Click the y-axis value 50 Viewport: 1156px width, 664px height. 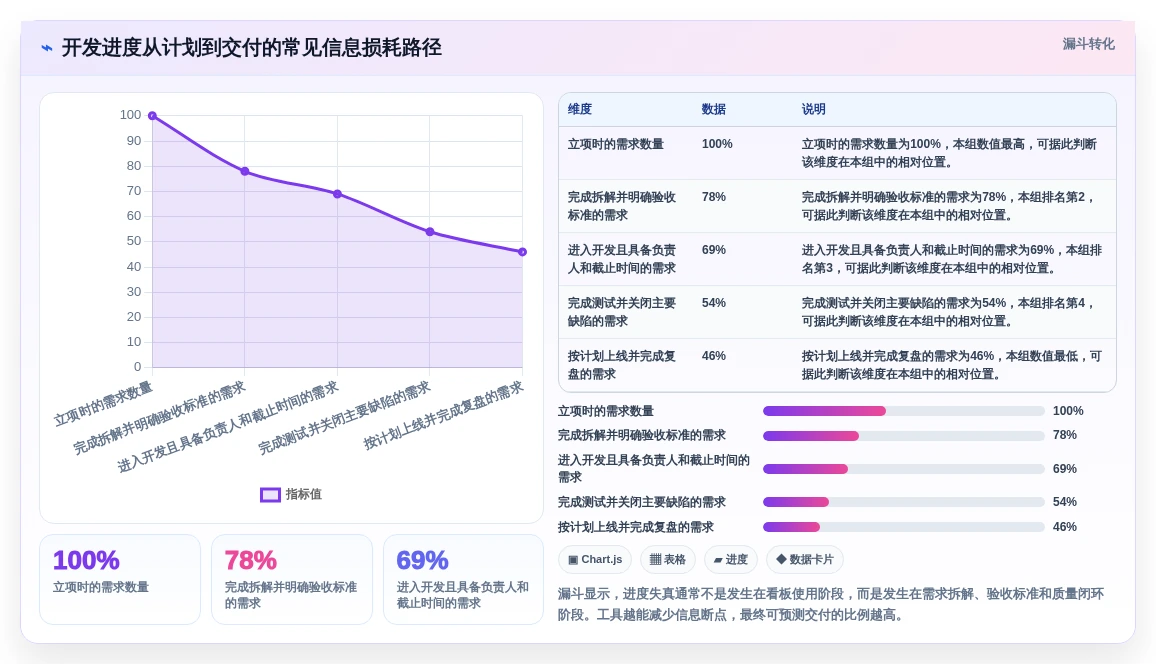tap(133, 241)
